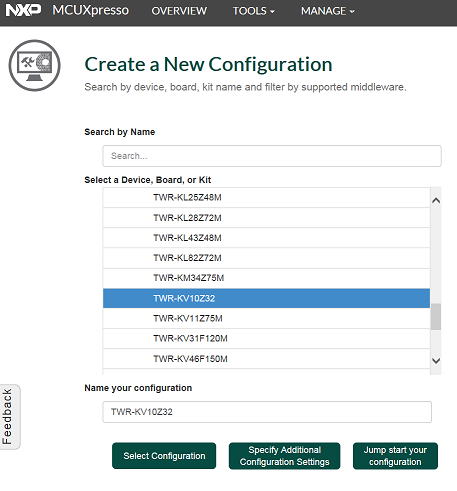Go to the OVERVIEW page
Viewport: 457px width, 491px height.
(179, 11)
